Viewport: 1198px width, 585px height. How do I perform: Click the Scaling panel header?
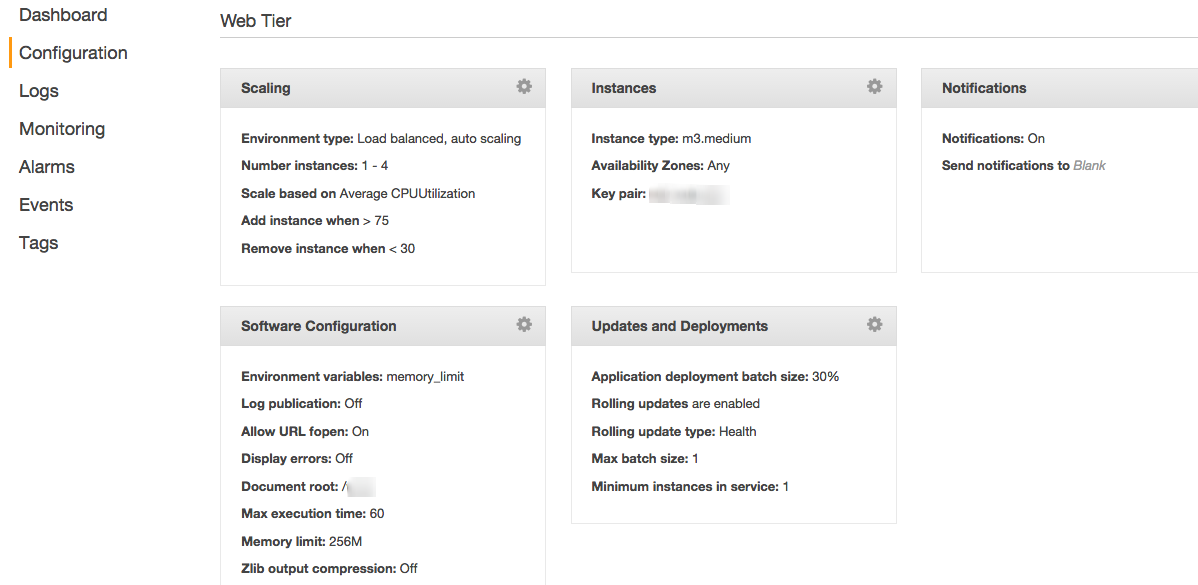point(383,88)
